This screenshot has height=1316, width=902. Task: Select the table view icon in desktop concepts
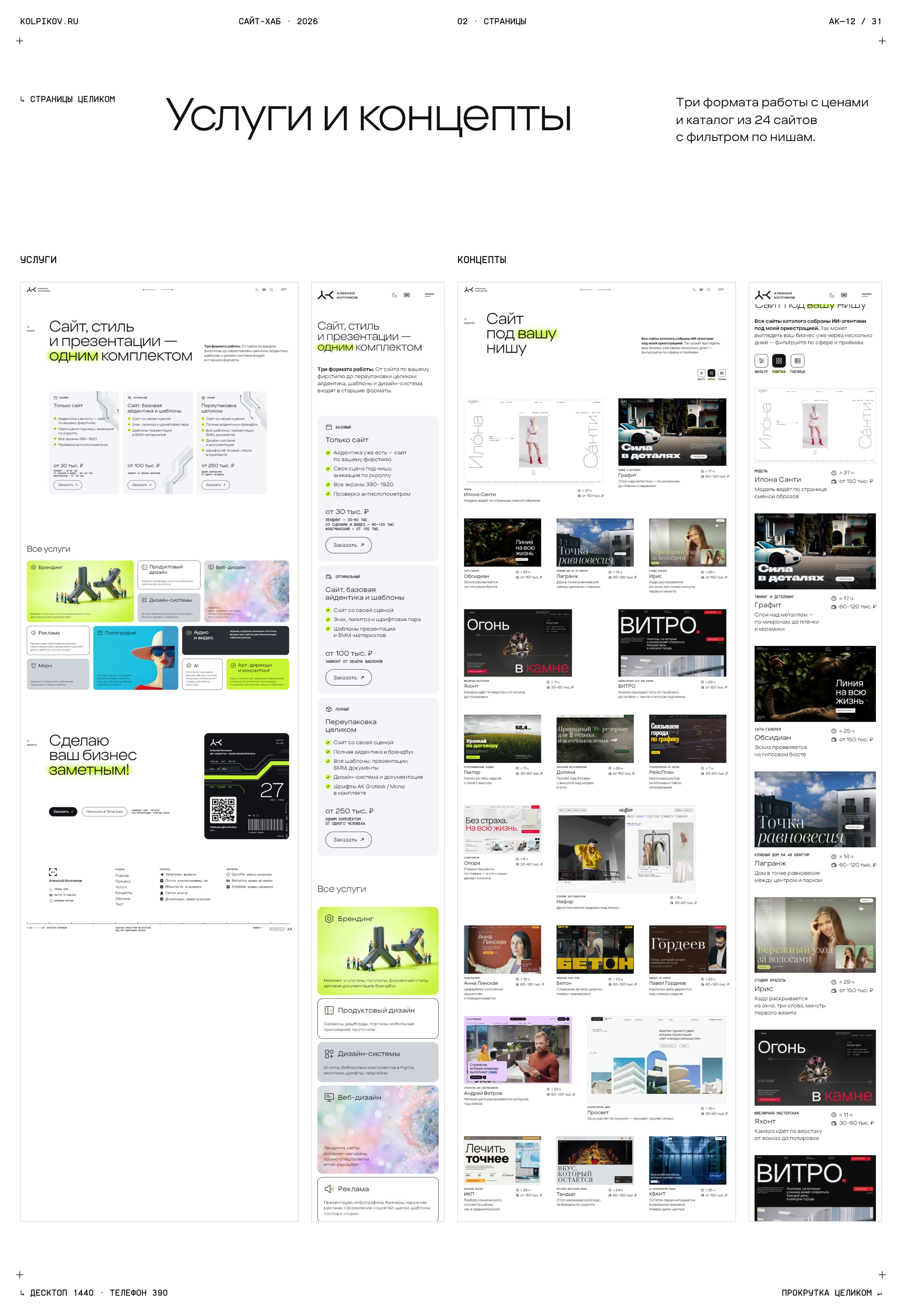(722, 373)
